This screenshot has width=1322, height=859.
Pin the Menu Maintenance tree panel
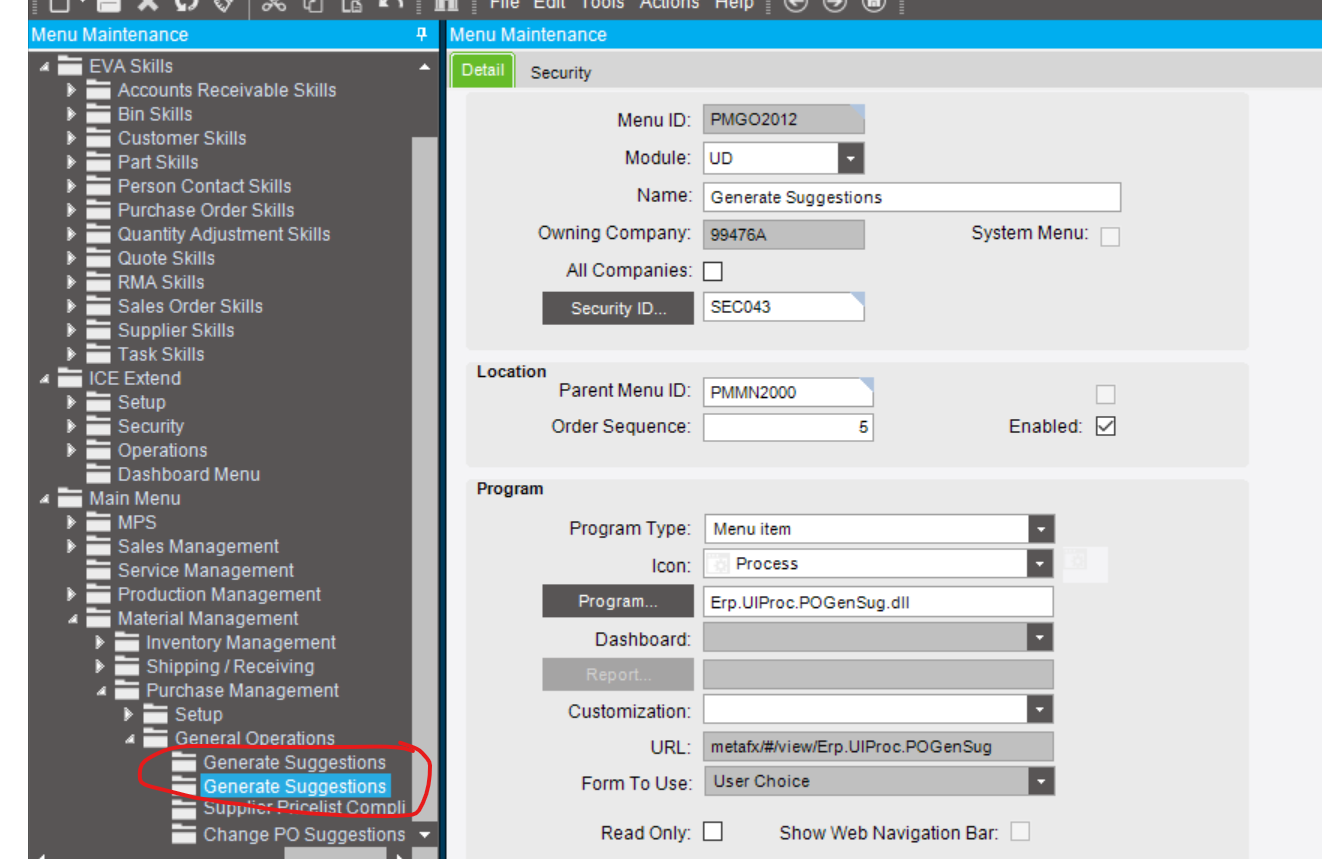click(x=421, y=34)
